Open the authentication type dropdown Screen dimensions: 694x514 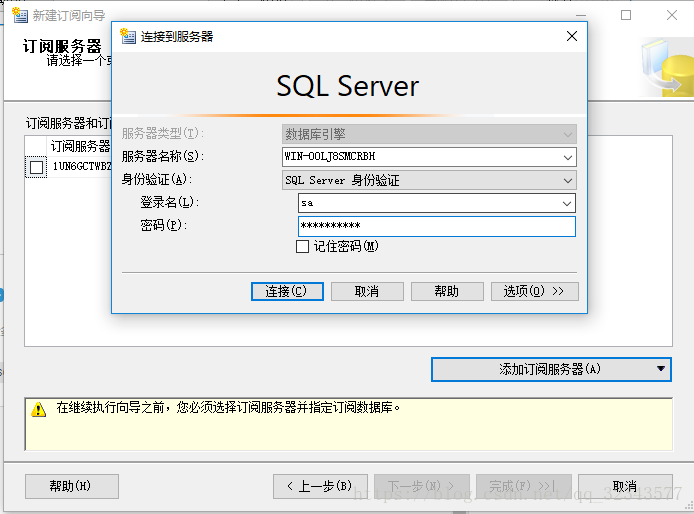point(567,180)
